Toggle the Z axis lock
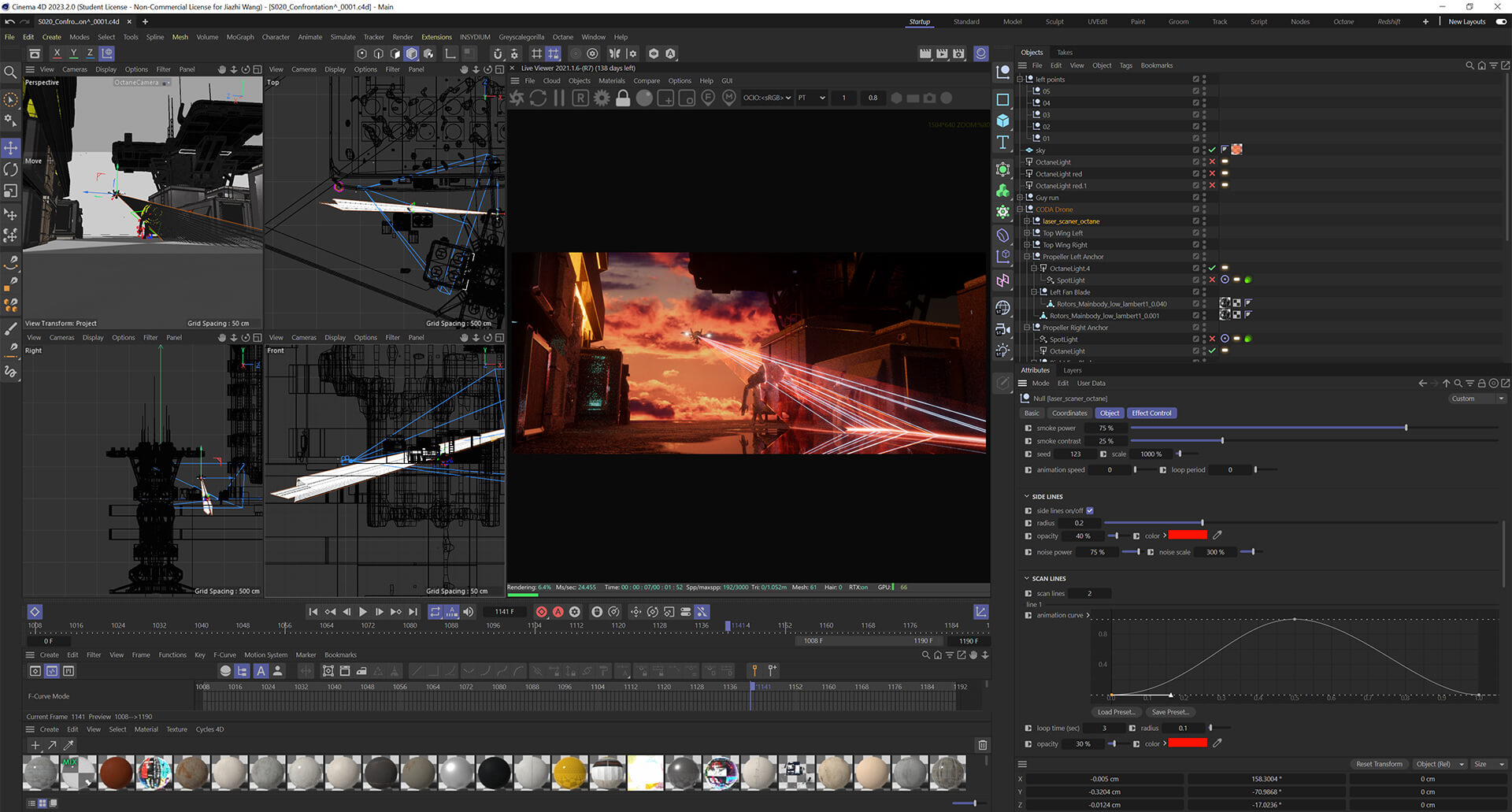This screenshot has width=1512, height=812. 90,54
